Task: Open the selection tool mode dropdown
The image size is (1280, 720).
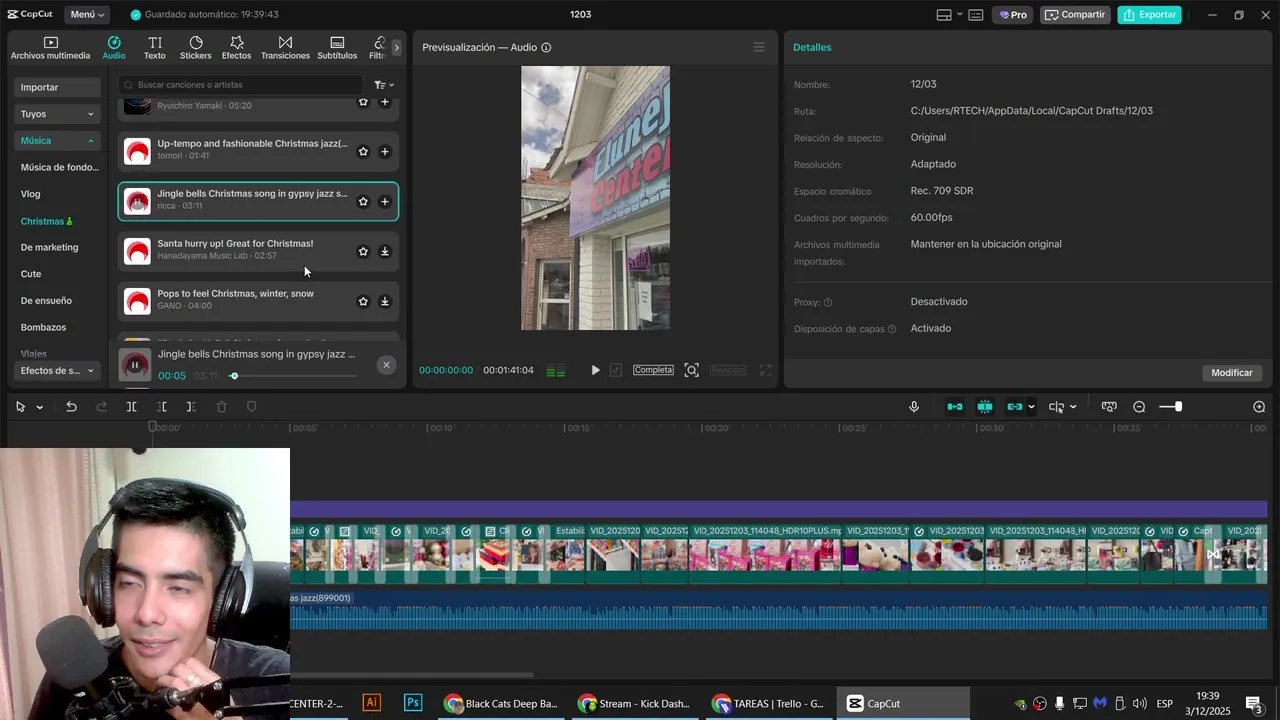Action: 40,407
